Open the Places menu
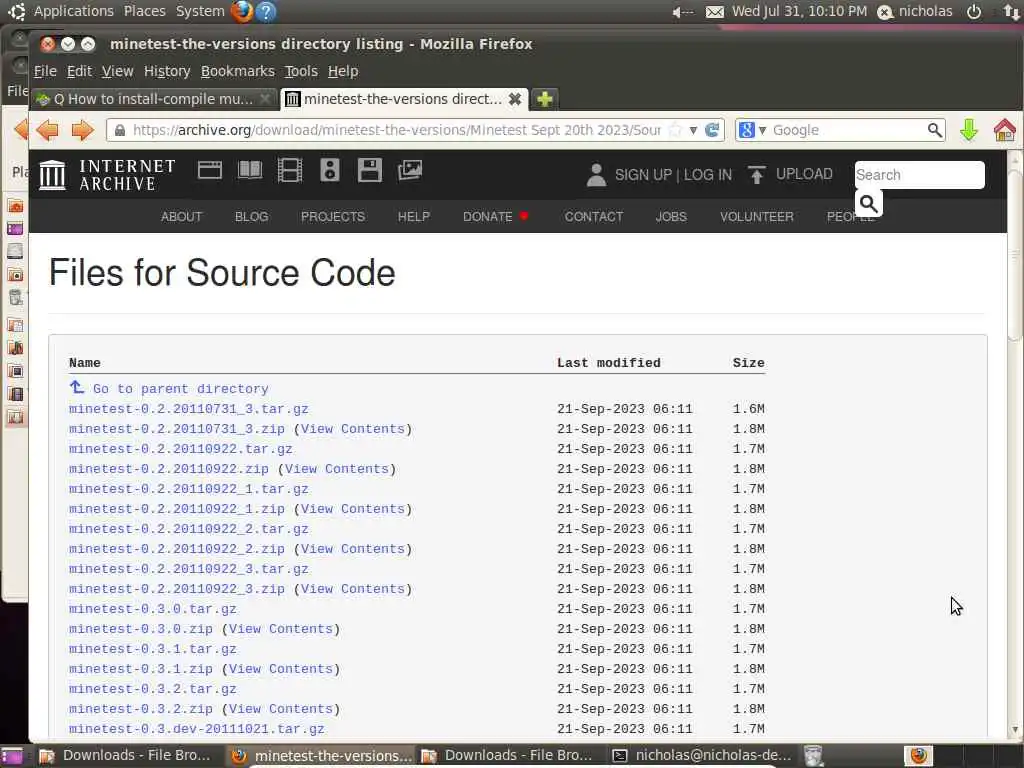Viewport: 1024px width, 768px height. tap(144, 11)
